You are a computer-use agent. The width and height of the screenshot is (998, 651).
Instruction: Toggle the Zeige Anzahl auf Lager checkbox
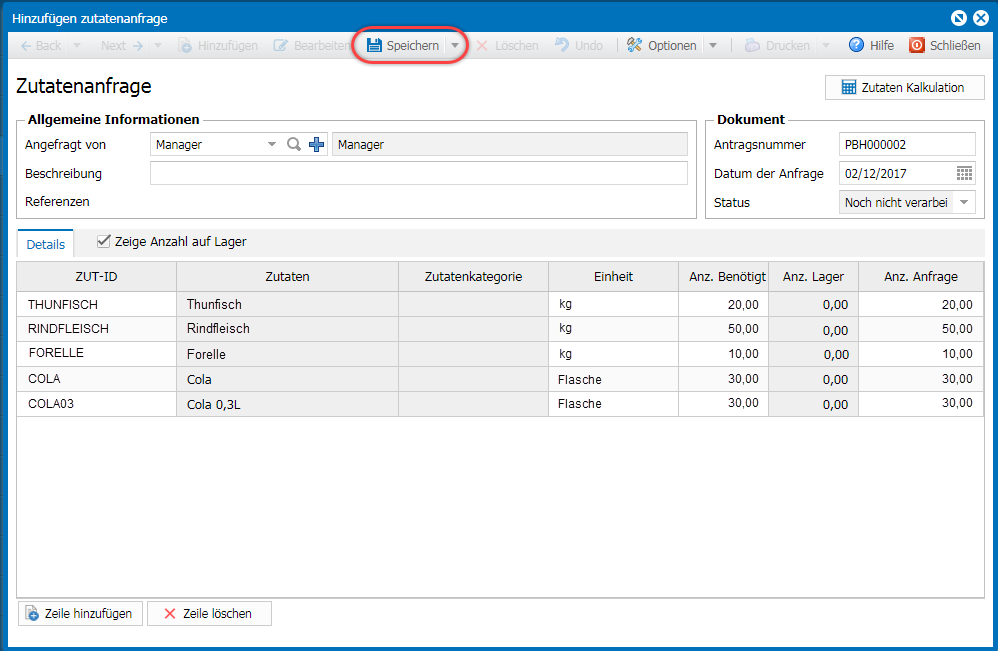tap(104, 241)
